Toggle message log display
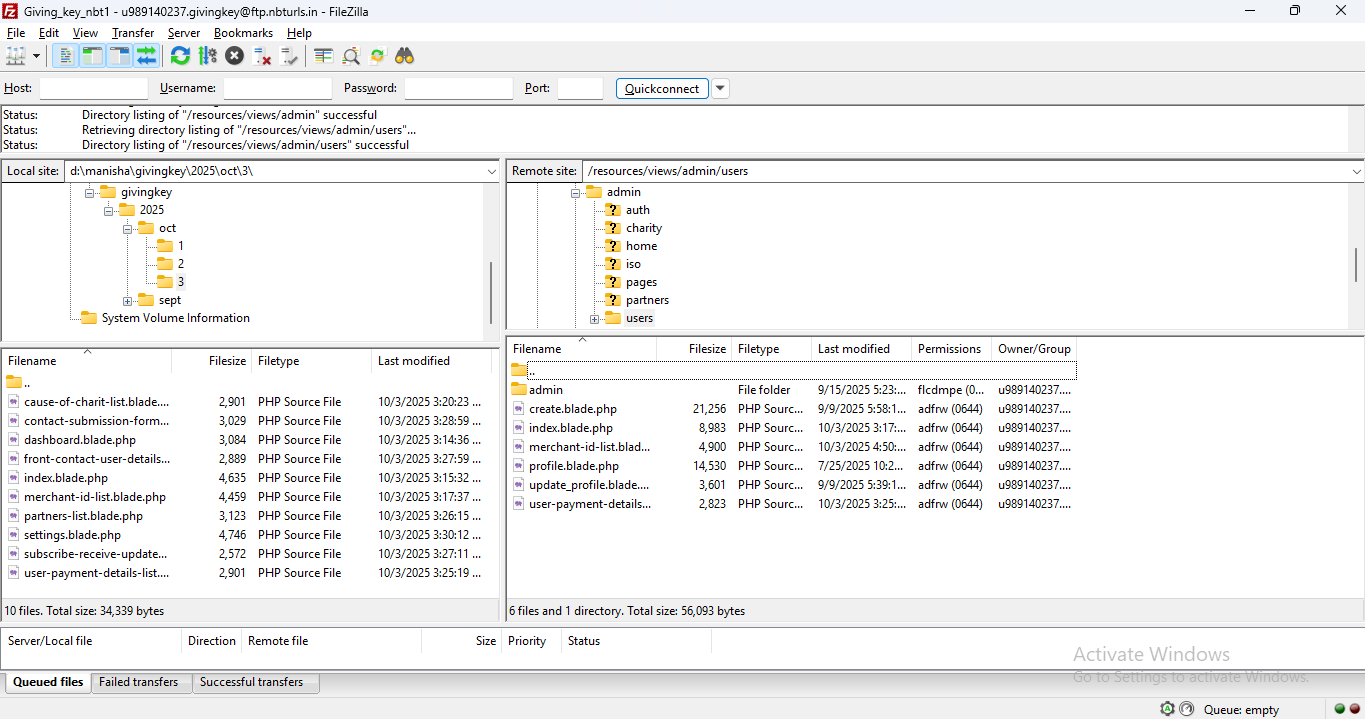The image size is (1365, 719). coord(65,56)
